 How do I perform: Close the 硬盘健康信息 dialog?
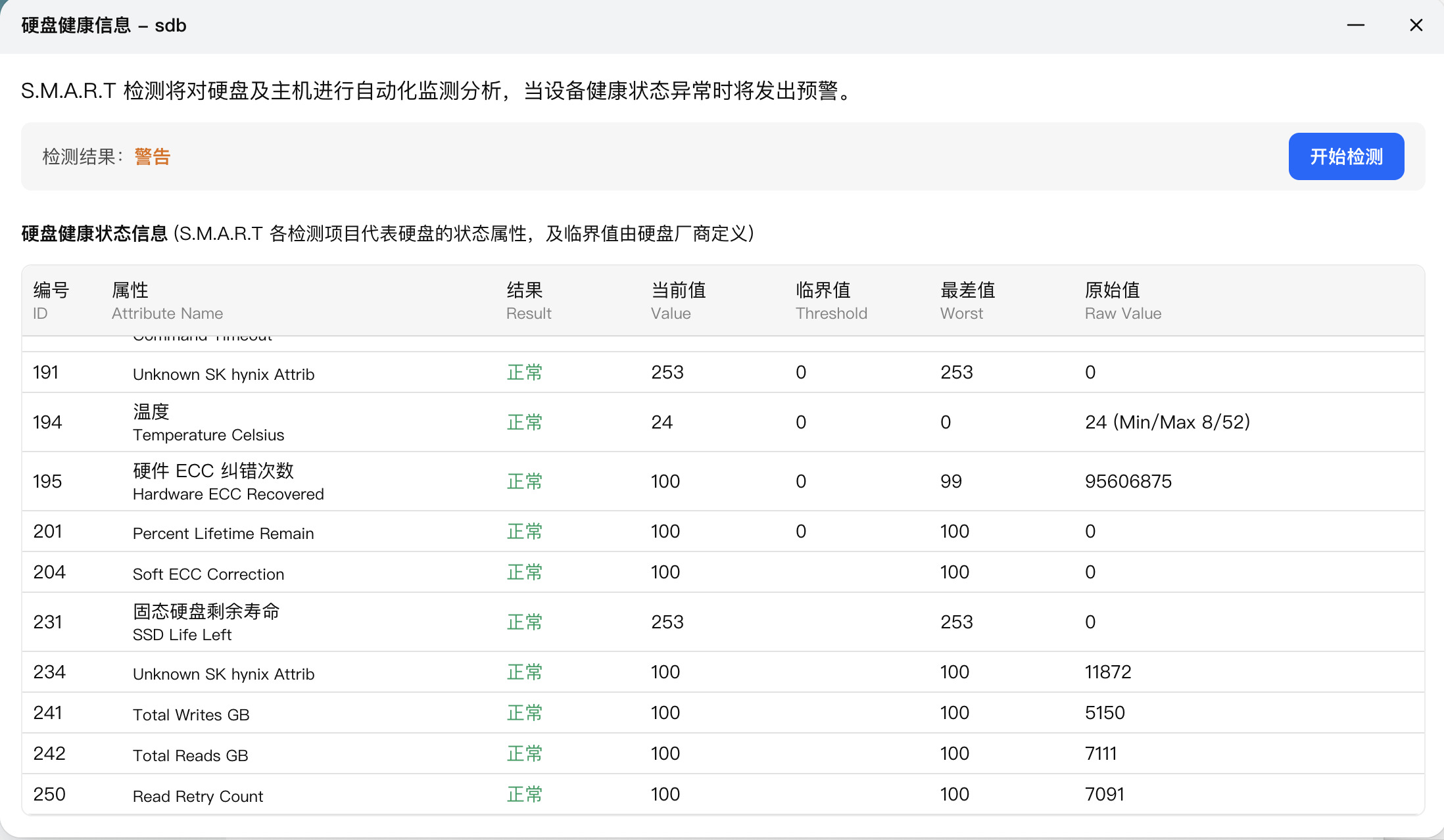click(1416, 26)
